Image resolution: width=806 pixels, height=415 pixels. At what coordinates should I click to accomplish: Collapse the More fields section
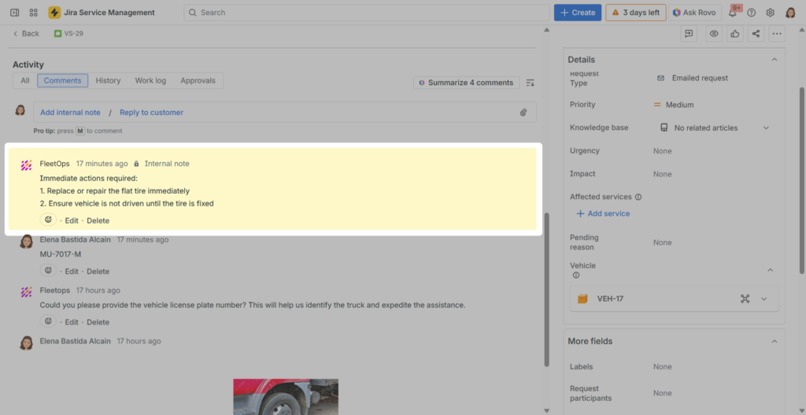click(x=774, y=341)
